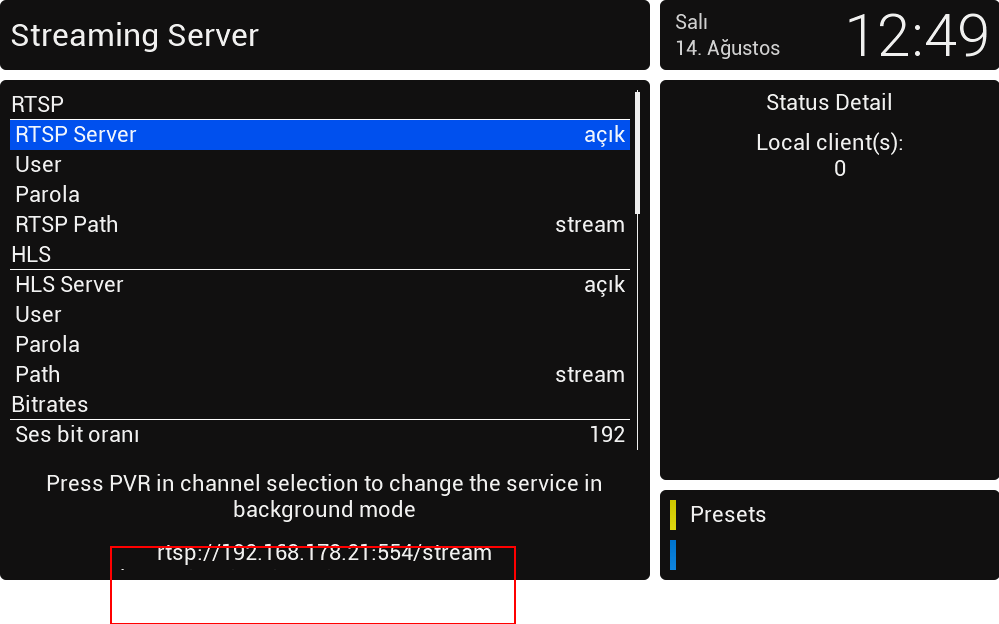Toggle the RTSP Server açık setting

click(320, 135)
